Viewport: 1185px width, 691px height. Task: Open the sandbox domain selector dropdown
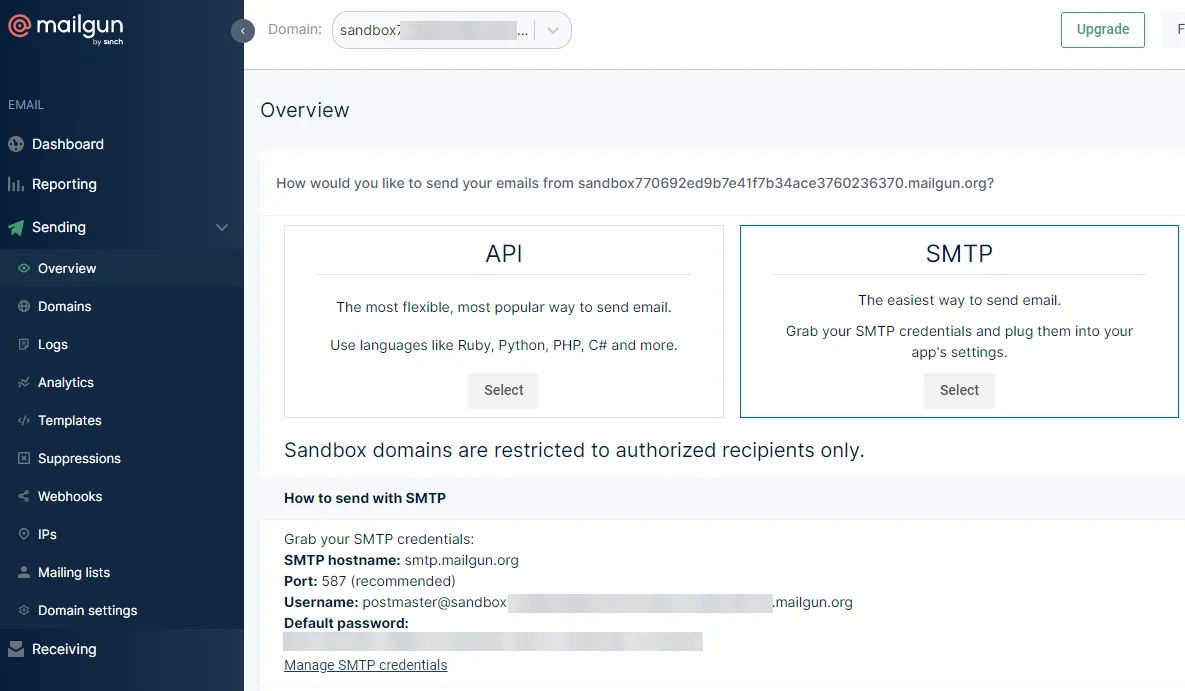pos(552,30)
